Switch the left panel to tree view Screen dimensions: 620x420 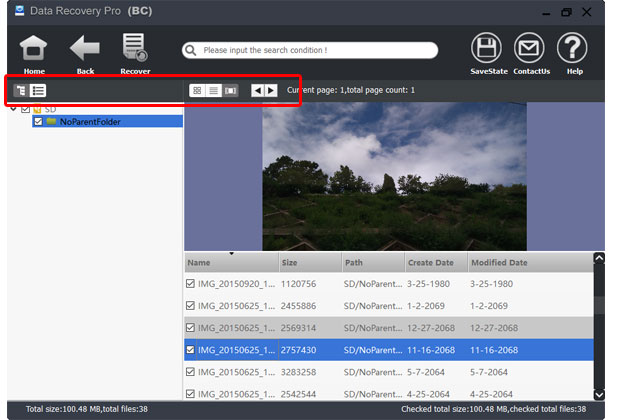[x=21, y=91]
